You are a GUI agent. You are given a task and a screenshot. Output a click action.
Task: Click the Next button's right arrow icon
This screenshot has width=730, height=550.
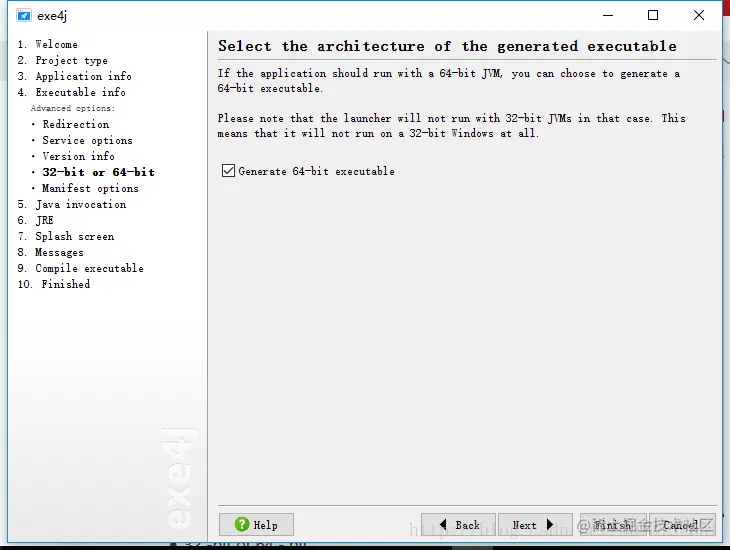(x=550, y=524)
